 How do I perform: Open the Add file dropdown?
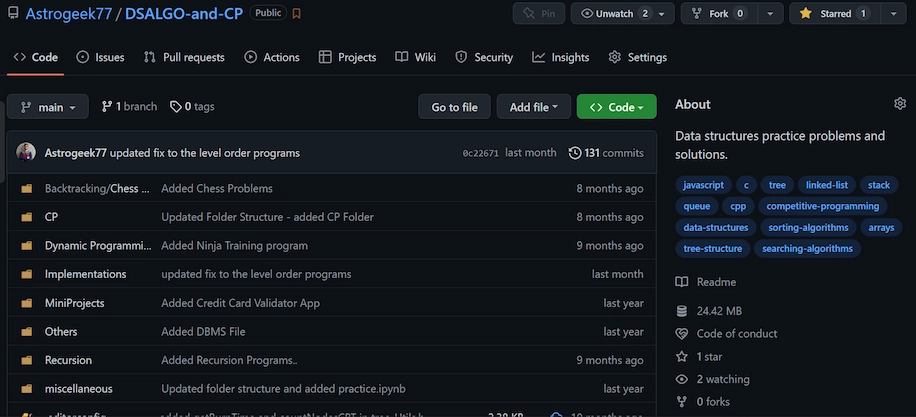(x=533, y=107)
